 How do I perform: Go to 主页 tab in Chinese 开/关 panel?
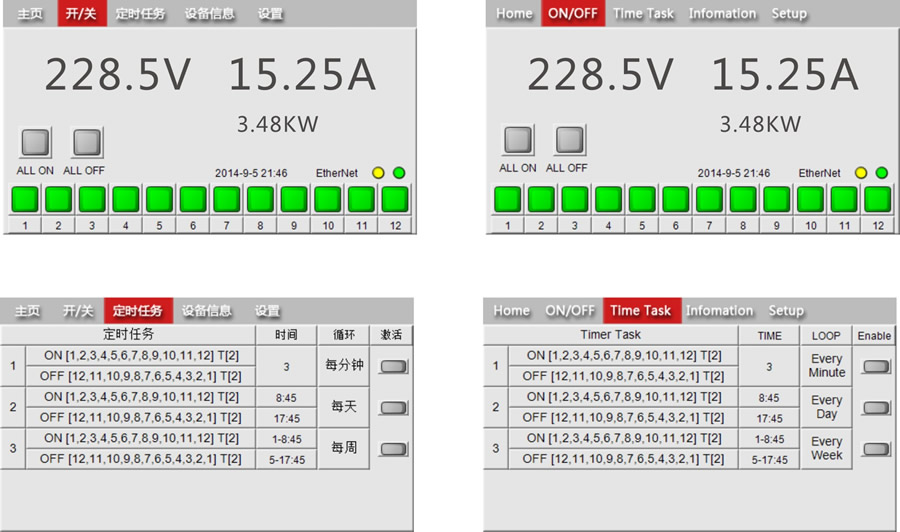click(29, 14)
